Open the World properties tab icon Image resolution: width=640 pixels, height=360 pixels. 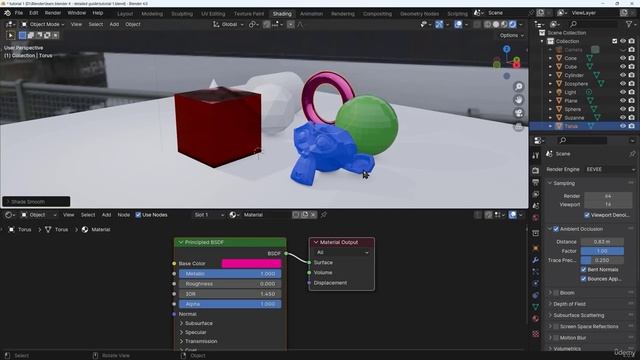[x=536, y=218]
